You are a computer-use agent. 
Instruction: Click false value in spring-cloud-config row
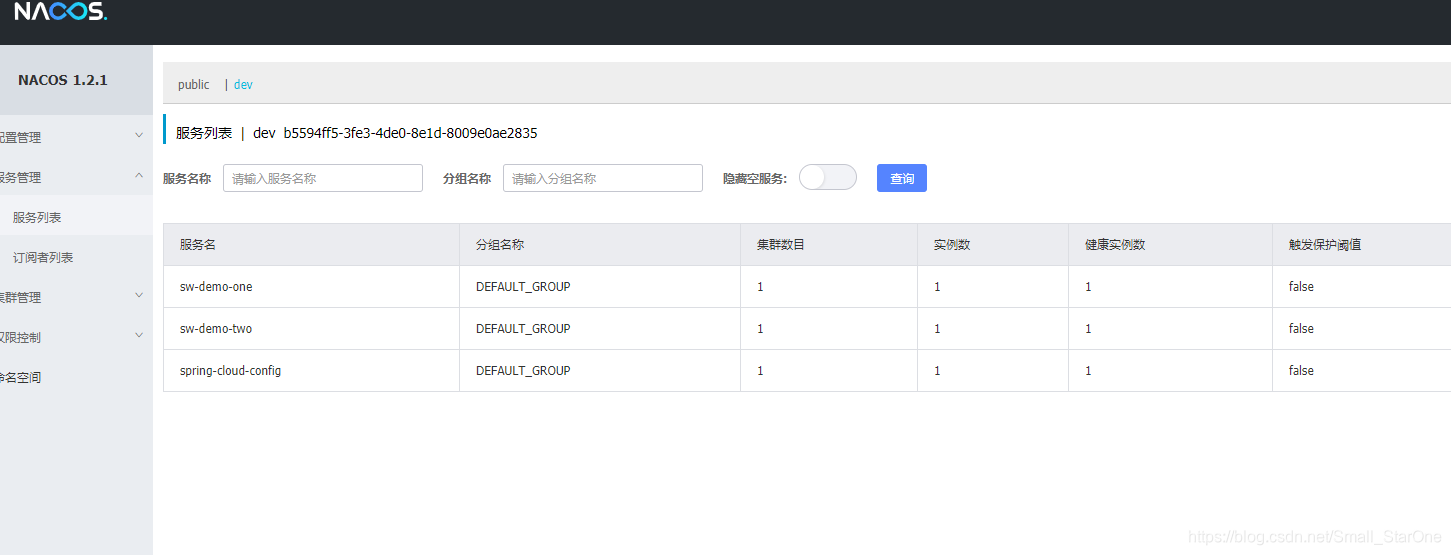1301,371
